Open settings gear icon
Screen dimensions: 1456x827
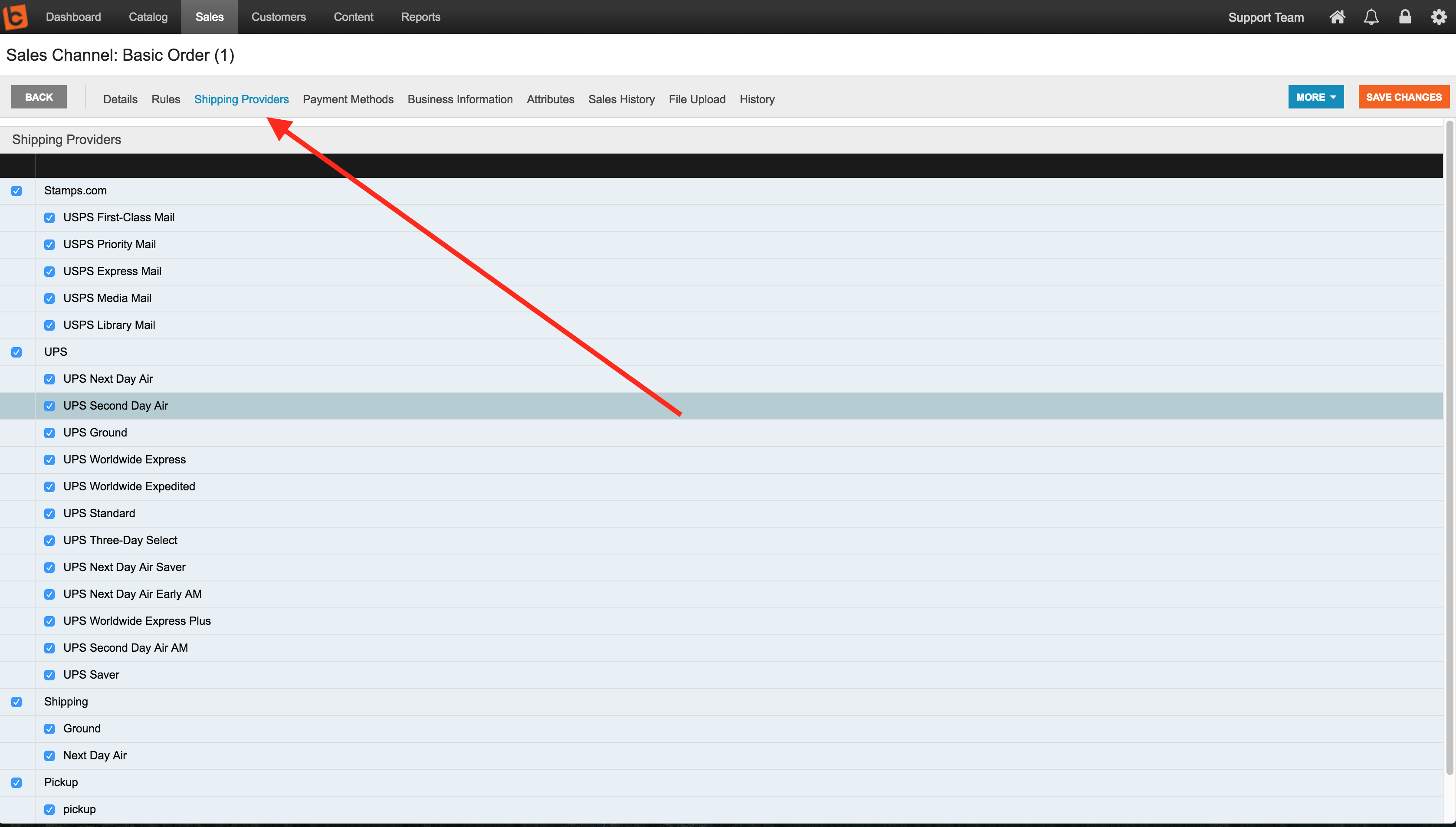[1438, 17]
